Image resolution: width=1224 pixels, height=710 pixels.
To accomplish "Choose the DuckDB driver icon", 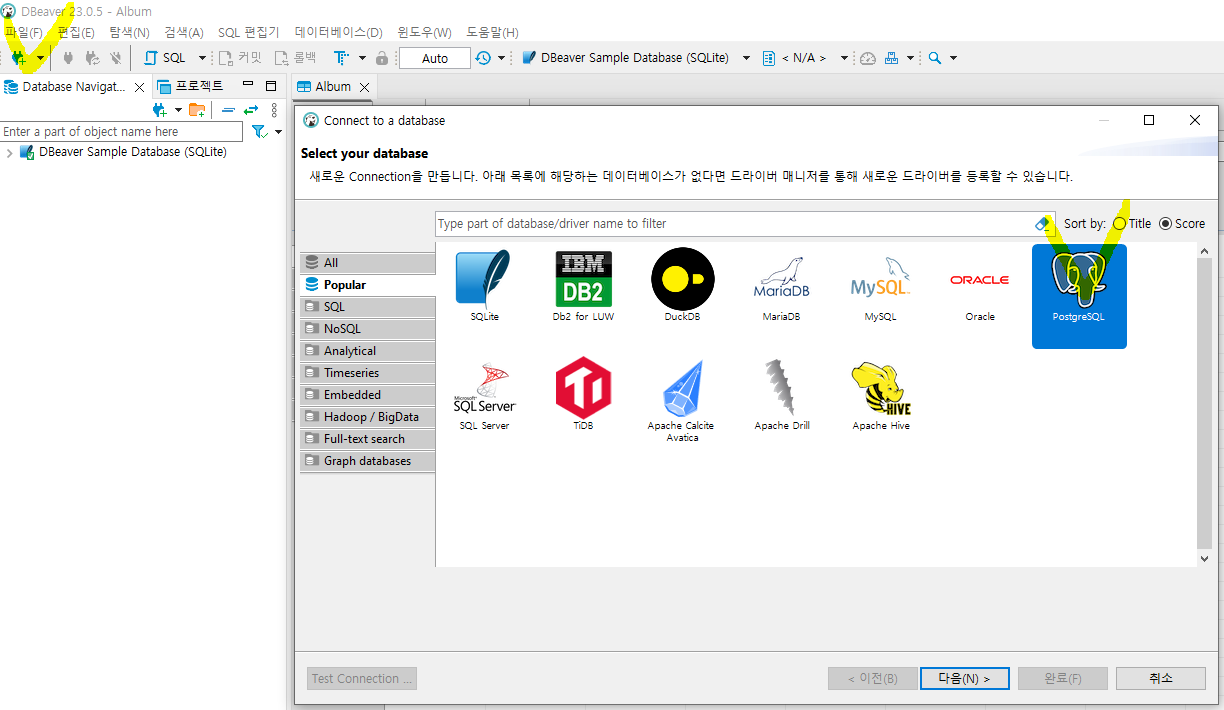I will click(x=682, y=286).
